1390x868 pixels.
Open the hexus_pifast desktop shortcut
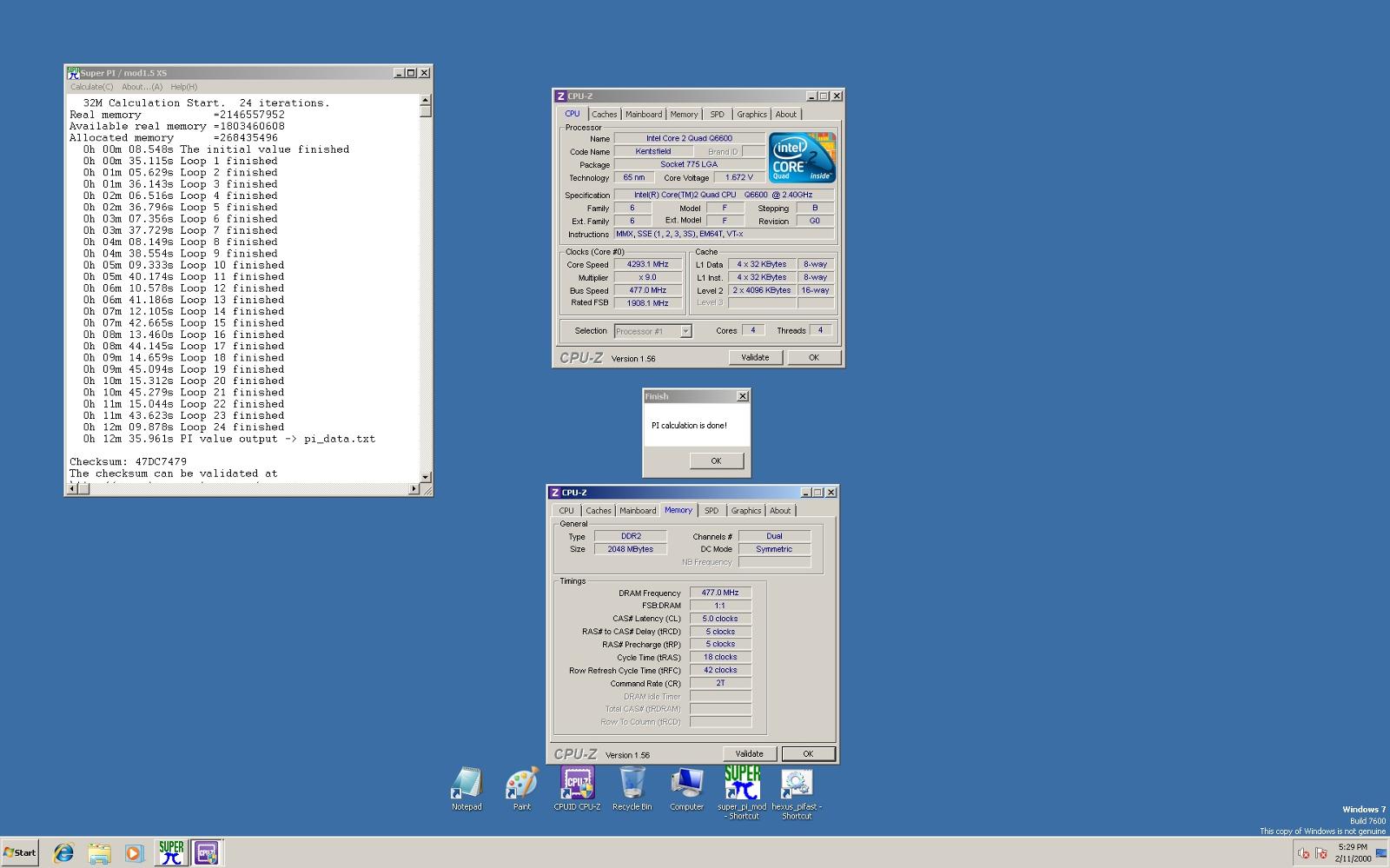(797, 793)
